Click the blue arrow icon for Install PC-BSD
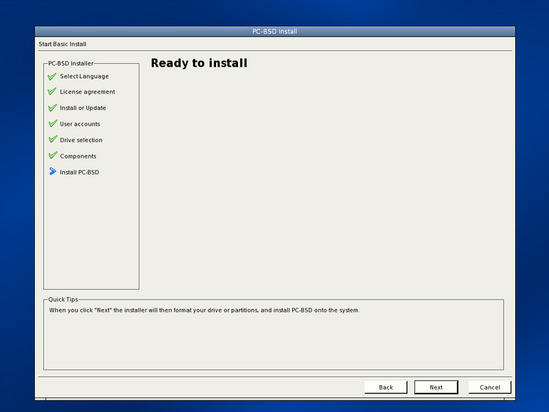 (x=53, y=171)
